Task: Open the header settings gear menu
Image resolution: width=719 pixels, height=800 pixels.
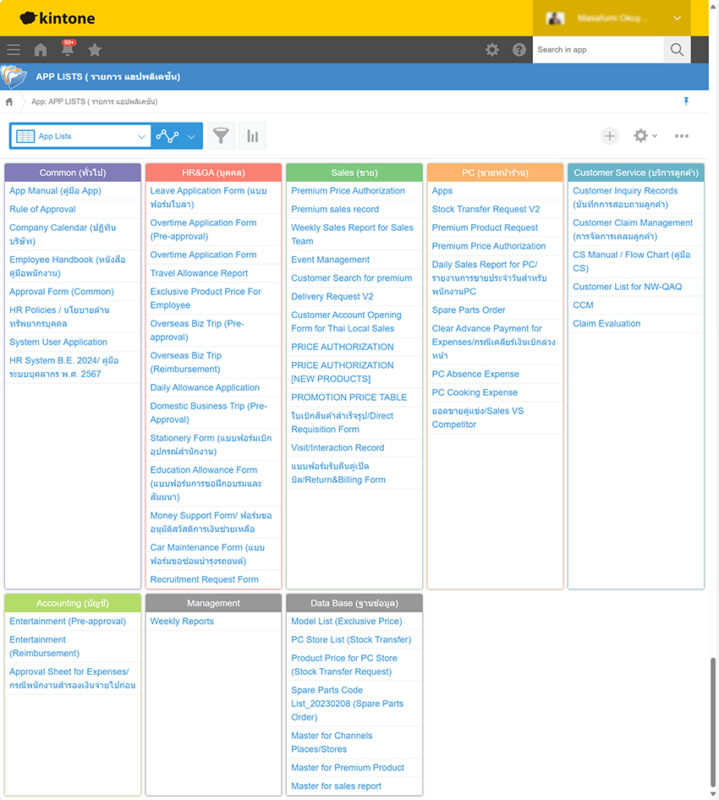Action: [x=492, y=50]
